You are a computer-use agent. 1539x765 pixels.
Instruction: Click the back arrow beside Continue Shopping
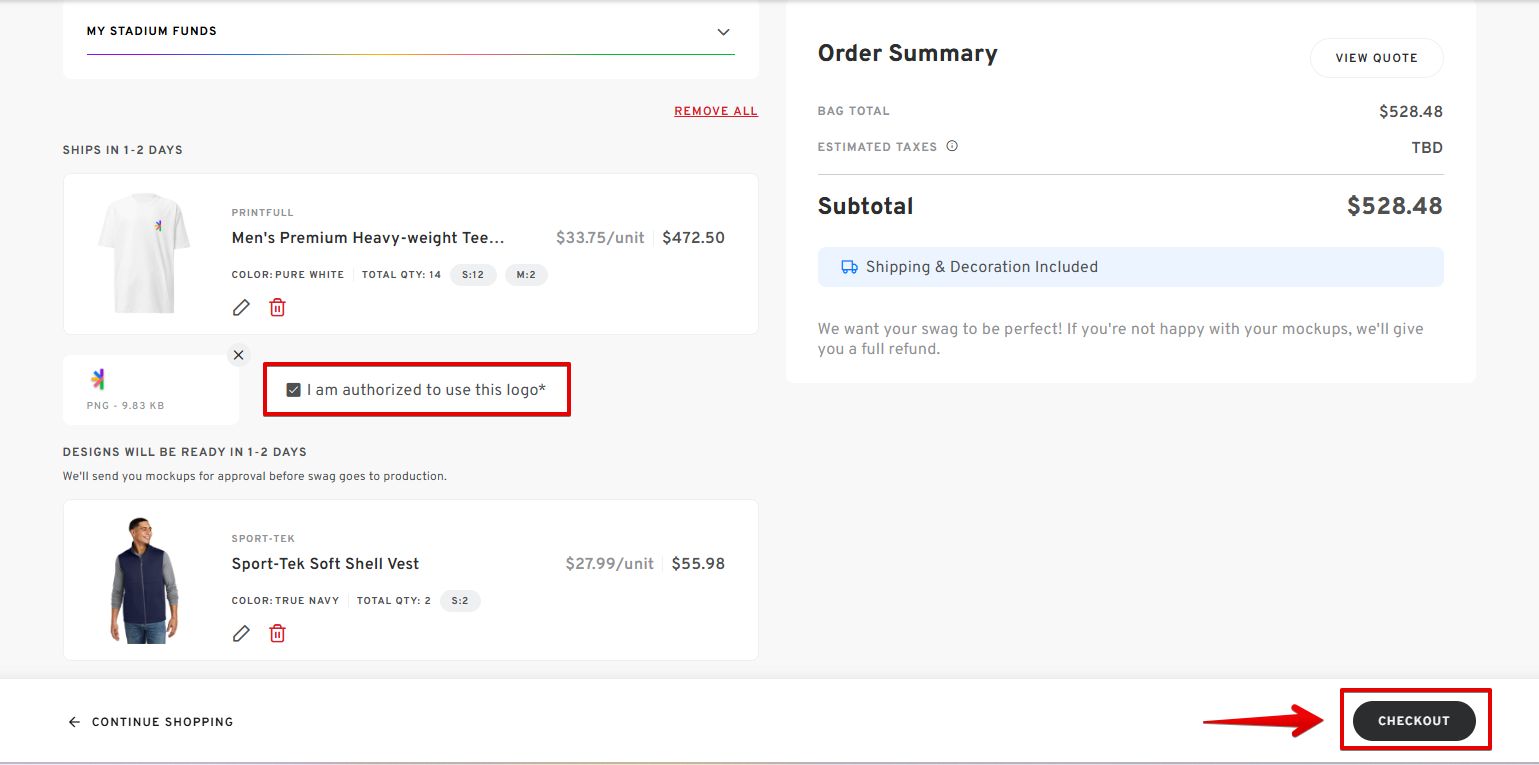point(74,722)
